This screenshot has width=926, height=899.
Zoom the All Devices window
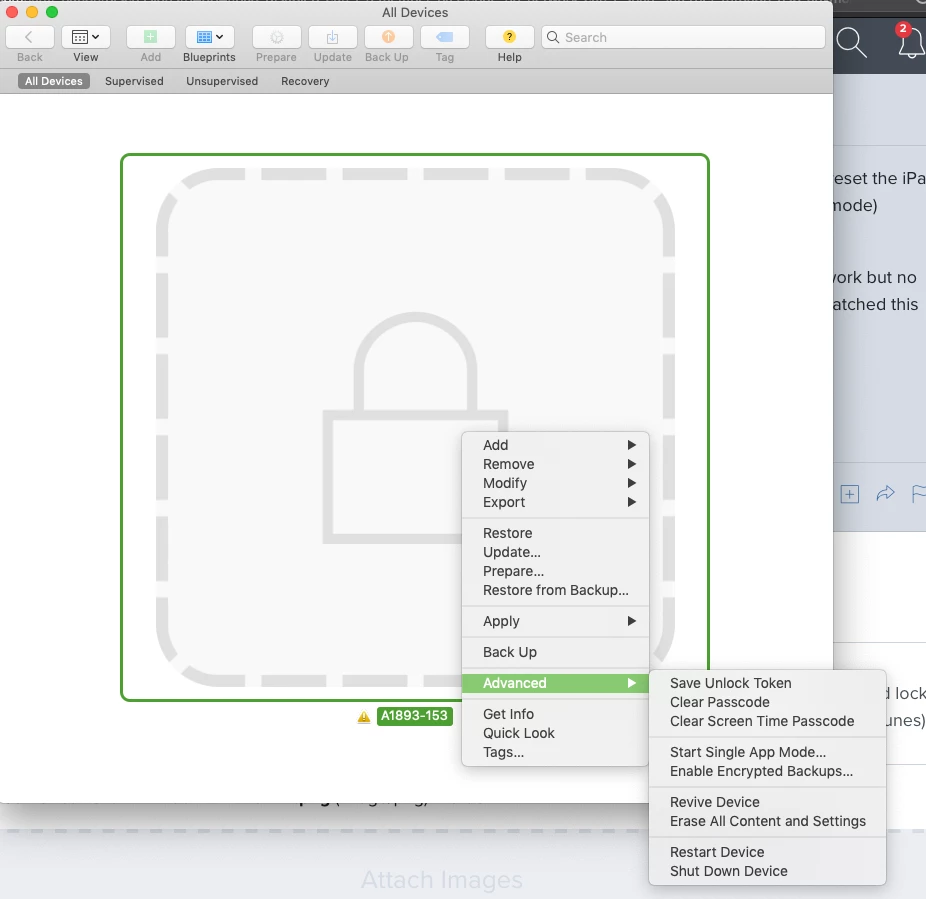[x=52, y=12]
